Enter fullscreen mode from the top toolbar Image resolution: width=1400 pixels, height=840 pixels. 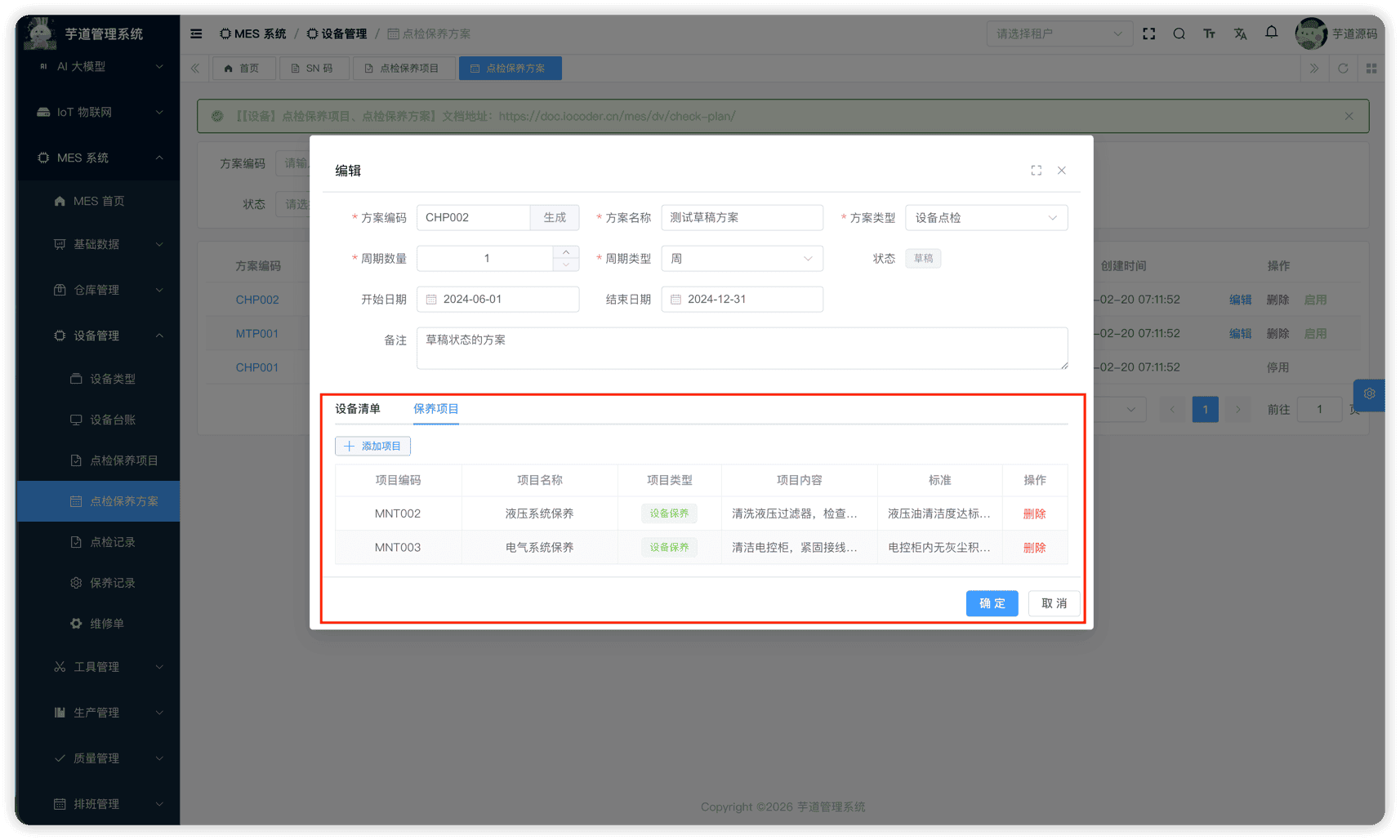(x=1148, y=33)
